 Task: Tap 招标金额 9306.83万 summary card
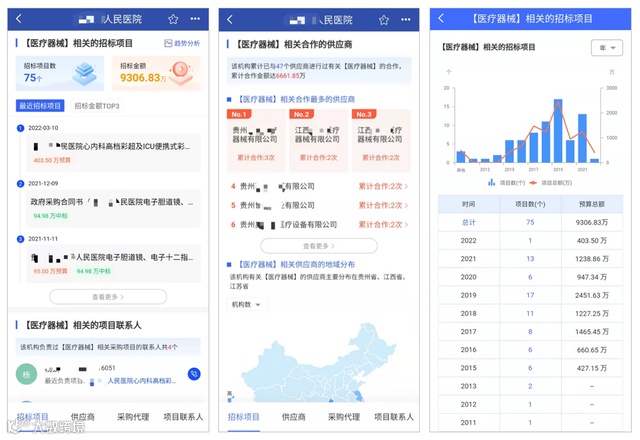156,73
